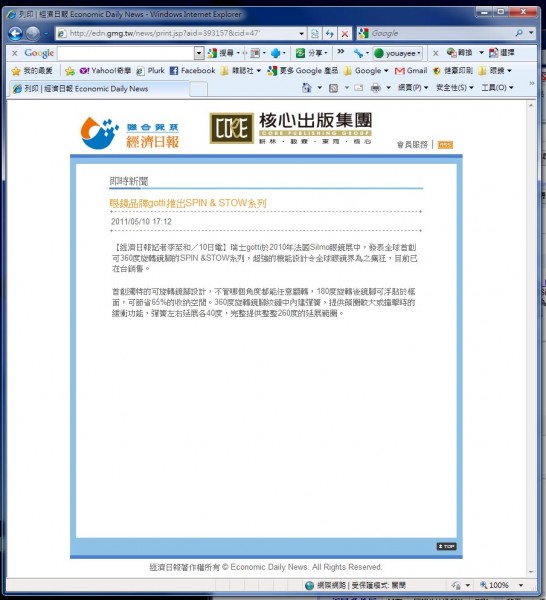This screenshot has height=600, width=546.
Task: Click the printer icon in command bar
Action: point(375,88)
